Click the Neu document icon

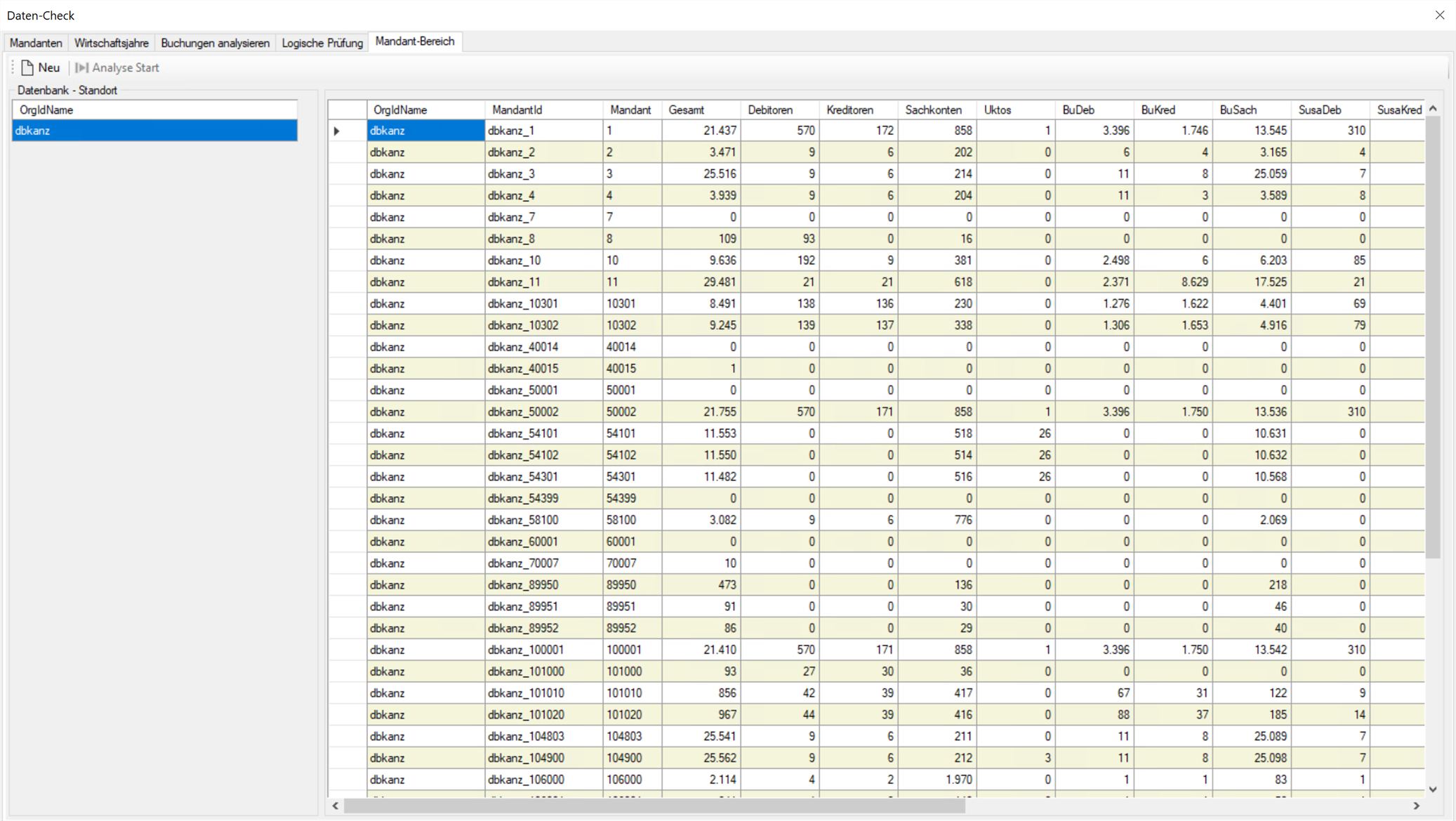27,67
